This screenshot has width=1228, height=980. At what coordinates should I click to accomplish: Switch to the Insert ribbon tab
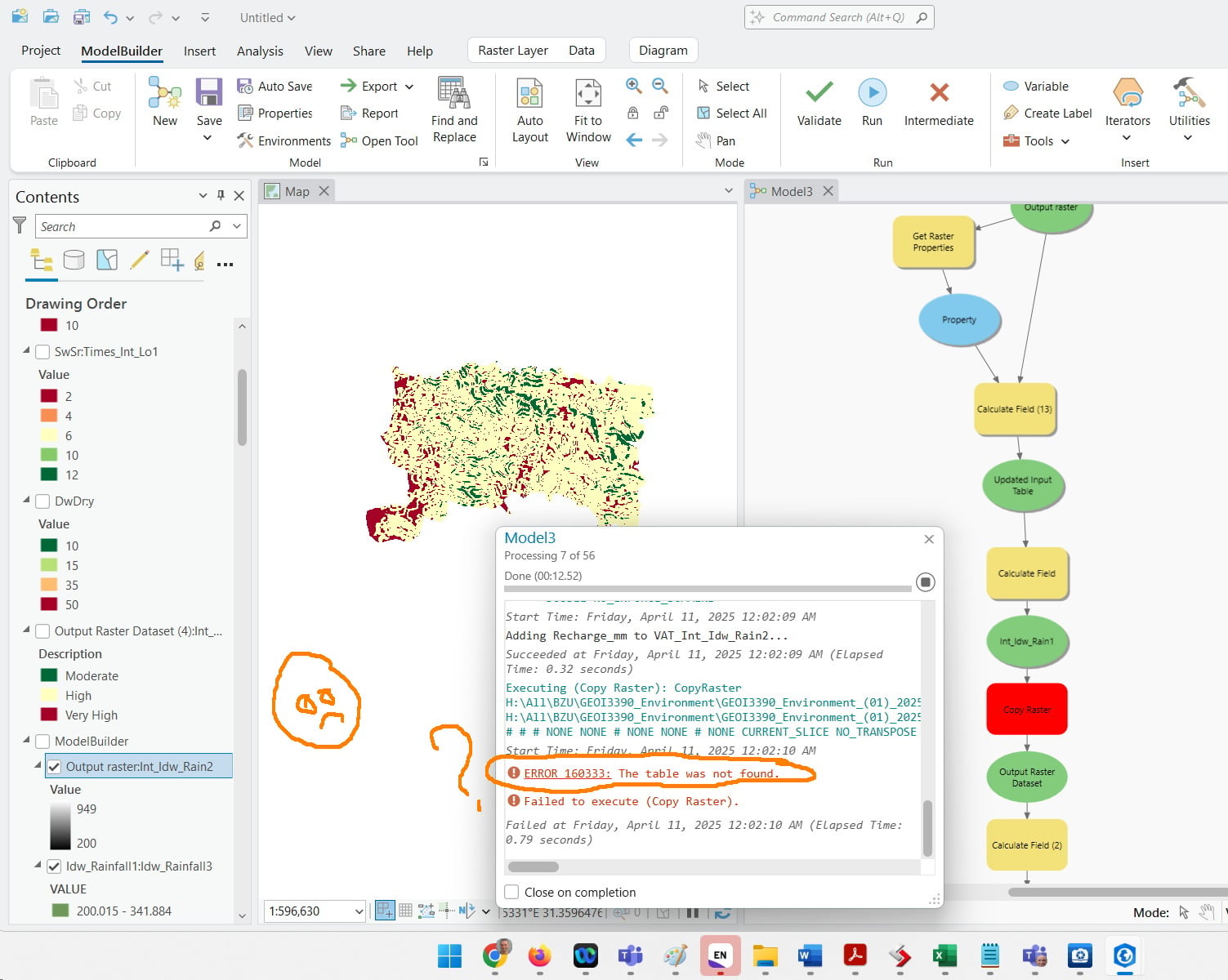point(199,51)
